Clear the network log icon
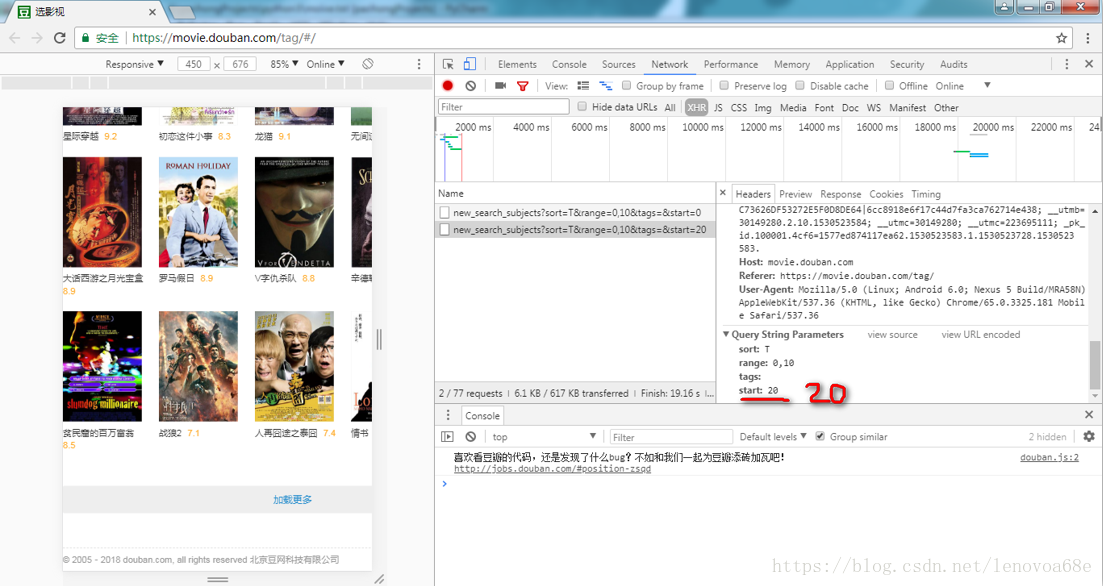This screenshot has height=586, width=1103. [471, 86]
